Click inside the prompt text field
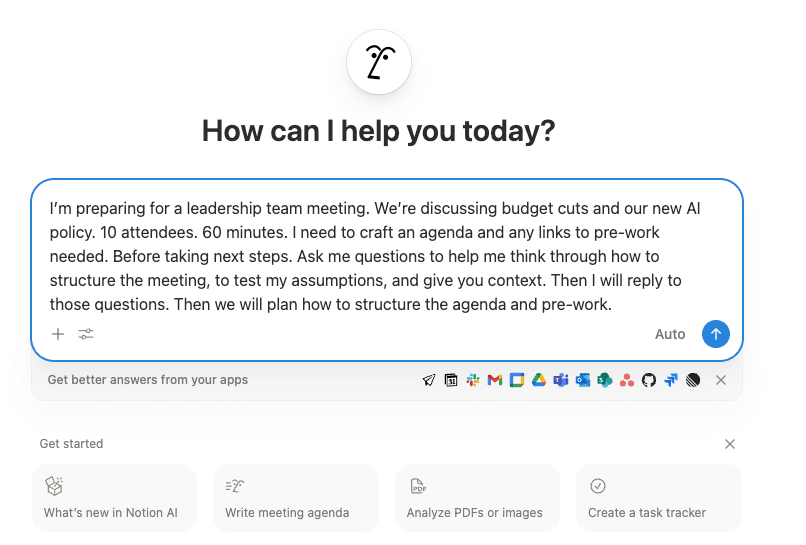Image resolution: width=806 pixels, height=545 pixels. click(x=386, y=256)
